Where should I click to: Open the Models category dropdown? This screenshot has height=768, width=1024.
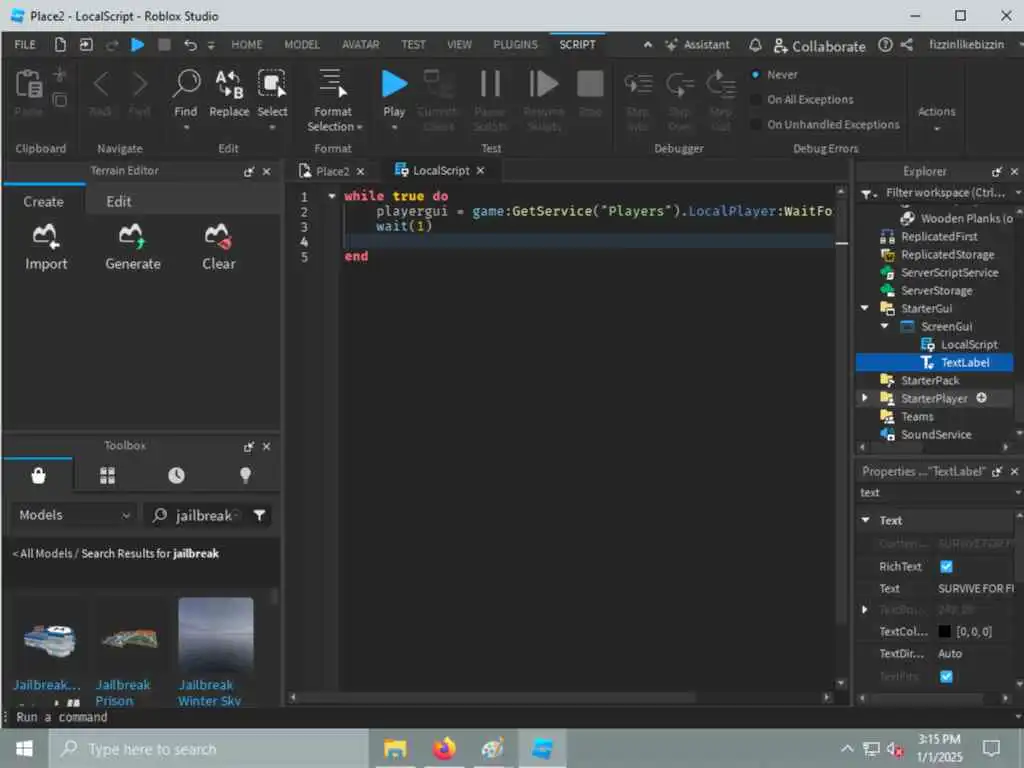click(x=74, y=515)
